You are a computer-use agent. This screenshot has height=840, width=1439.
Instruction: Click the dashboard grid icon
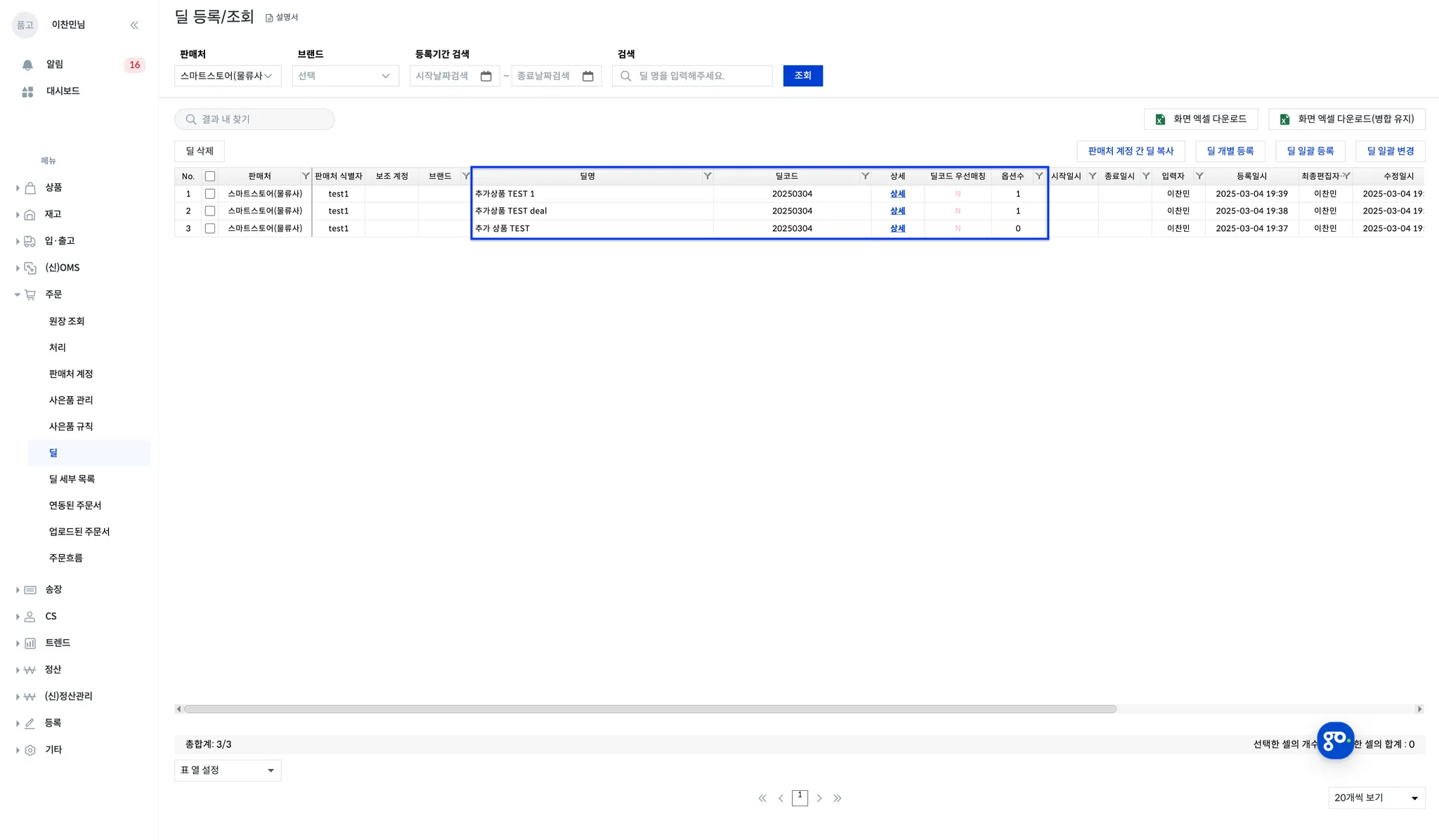coord(27,91)
